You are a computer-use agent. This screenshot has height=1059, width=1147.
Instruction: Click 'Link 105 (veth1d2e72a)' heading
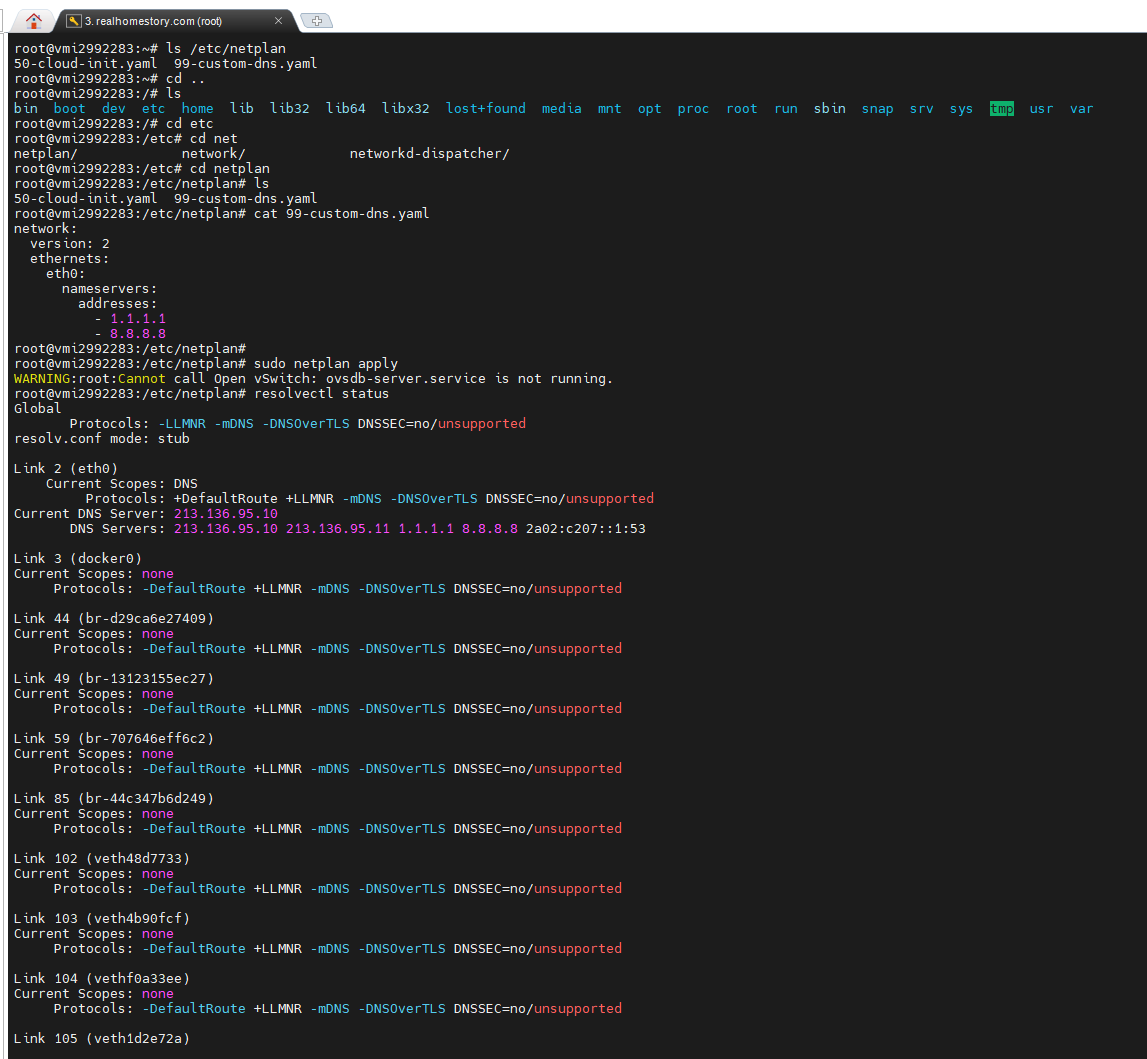click(x=102, y=1039)
